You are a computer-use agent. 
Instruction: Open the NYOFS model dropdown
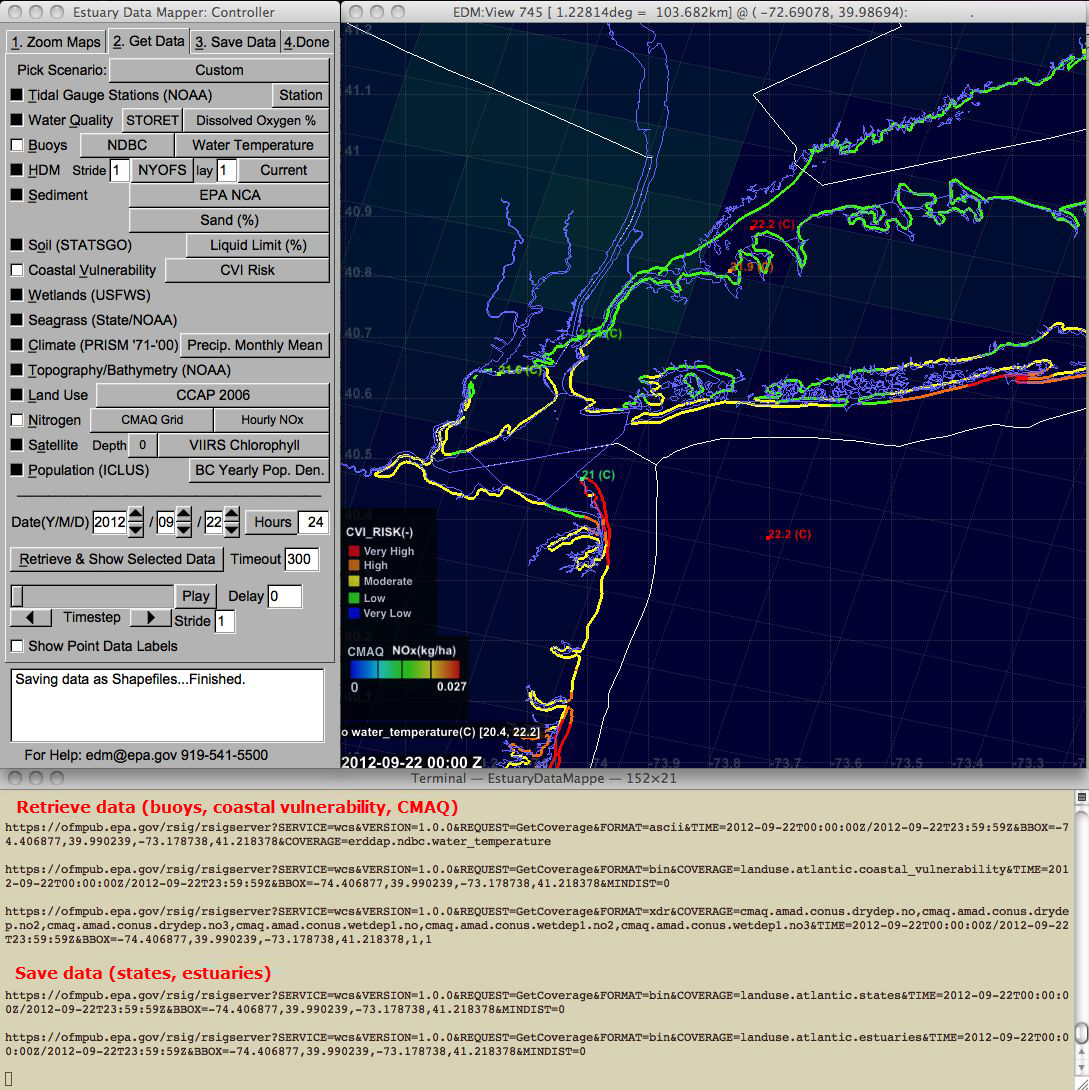[x=162, y=170]
